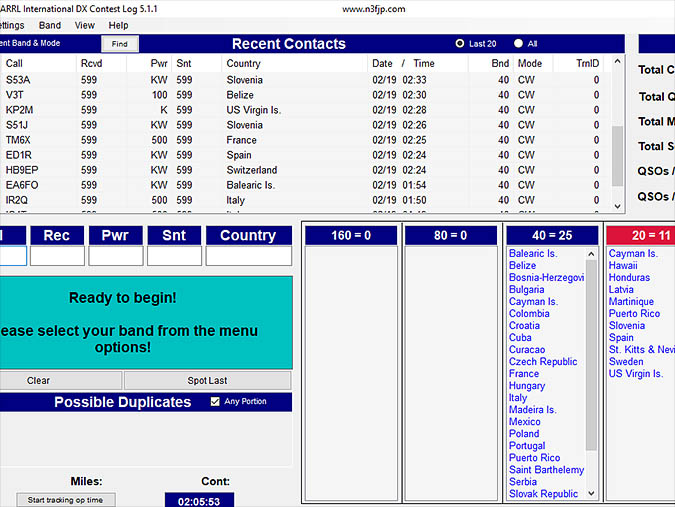The height and width of the screenshot is (507, 675).
Task: Select the V3T contact row
Action: click(305, 95)
